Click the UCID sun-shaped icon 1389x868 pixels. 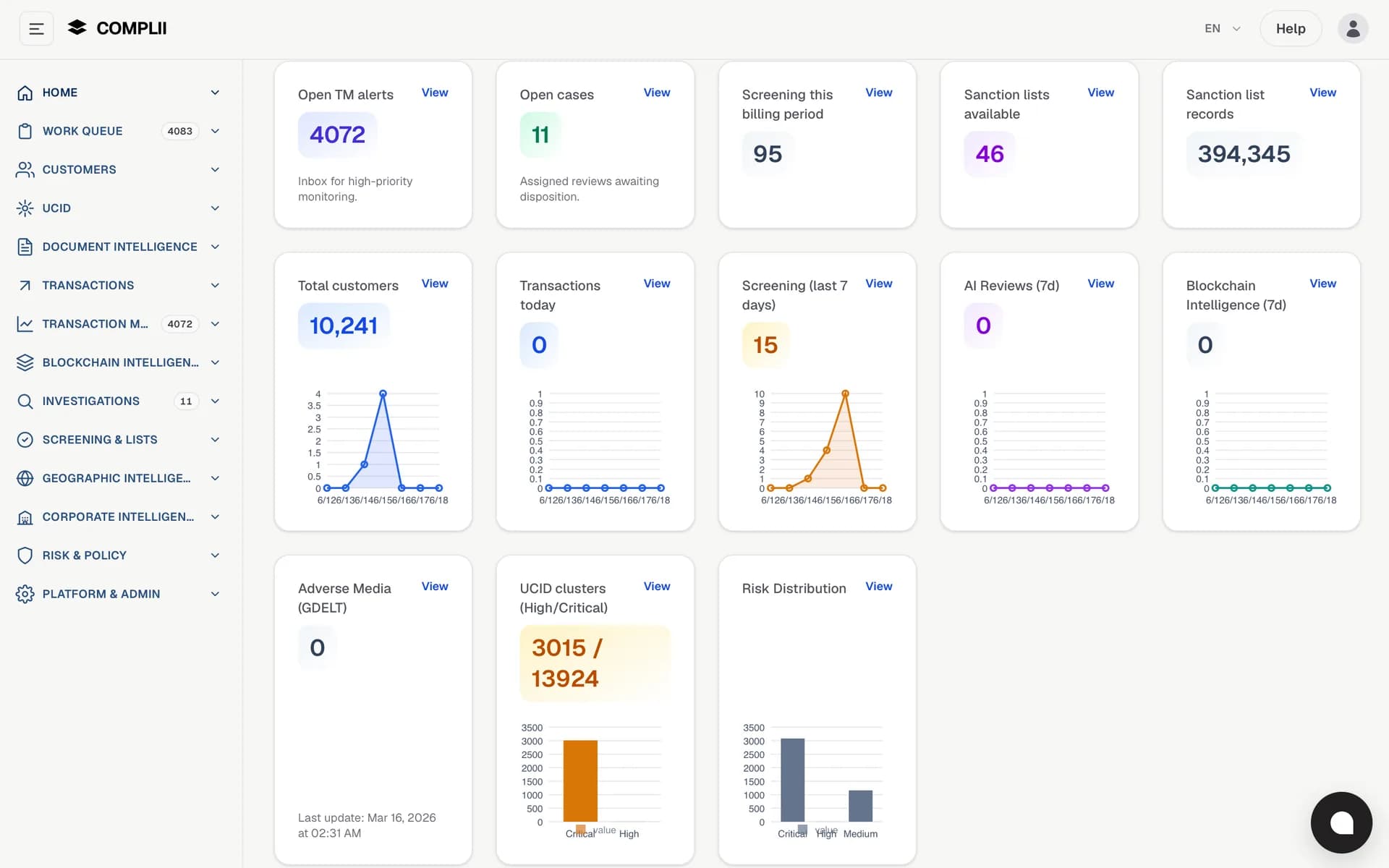coord(25,208)
